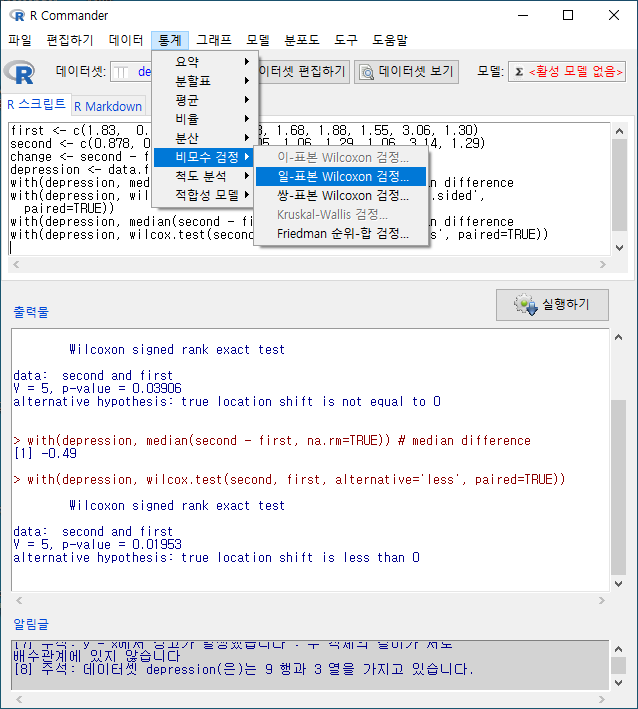Open the 모델 menu
Image resolution: width=638 pixels, height=709 pixels.
tap(258, 40)
